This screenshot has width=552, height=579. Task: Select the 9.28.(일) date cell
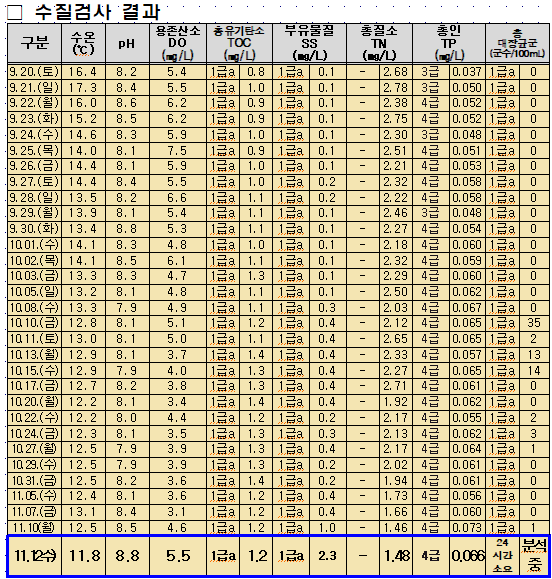pyautogui.click(x=34, y=198)
